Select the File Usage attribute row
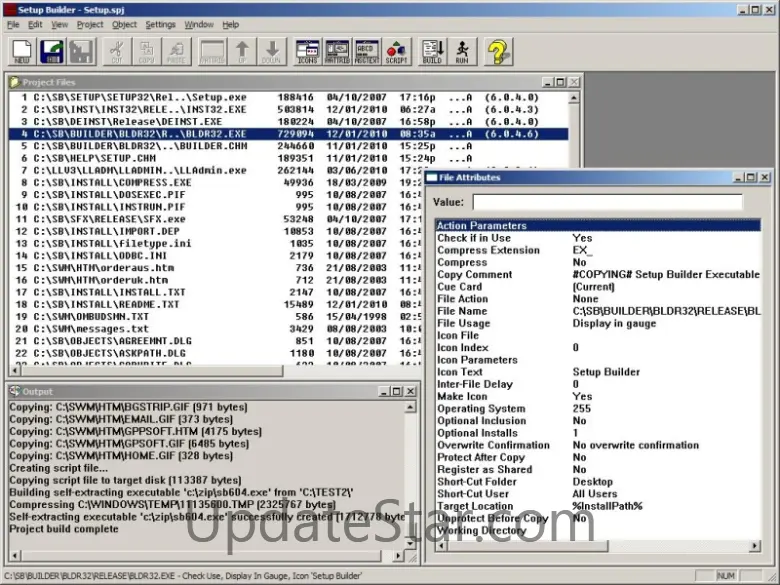The image size is (780, 585). click(598, 323)
